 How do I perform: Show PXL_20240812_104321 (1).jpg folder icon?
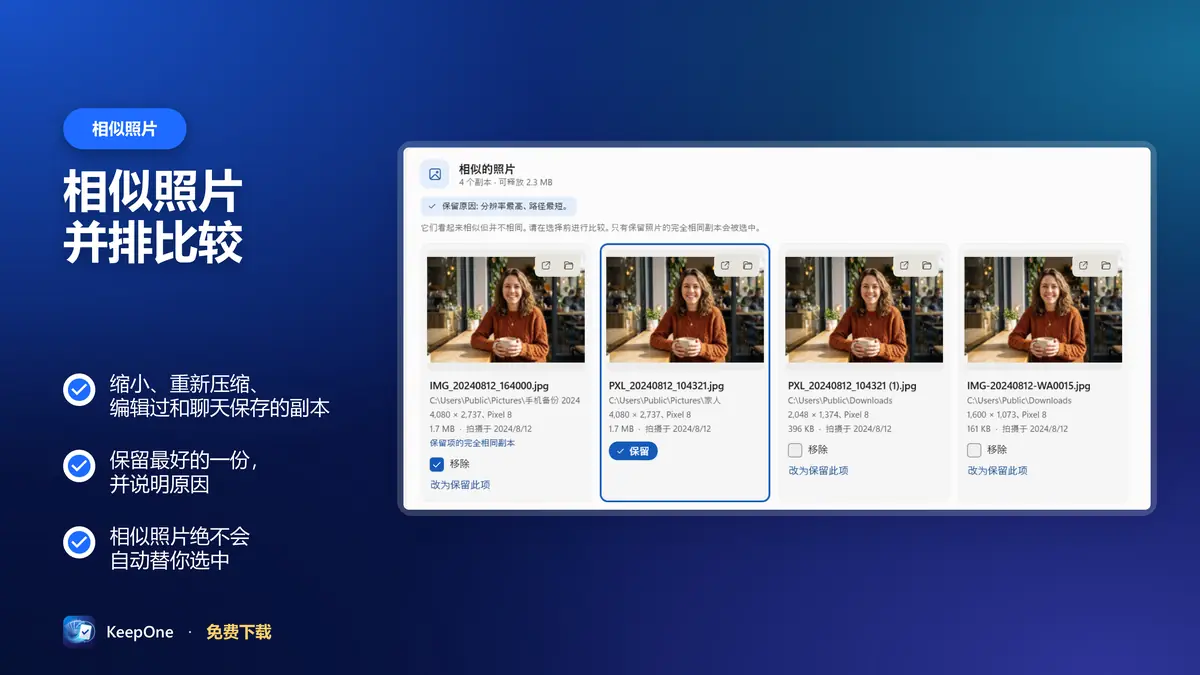[x=927, y=266]
